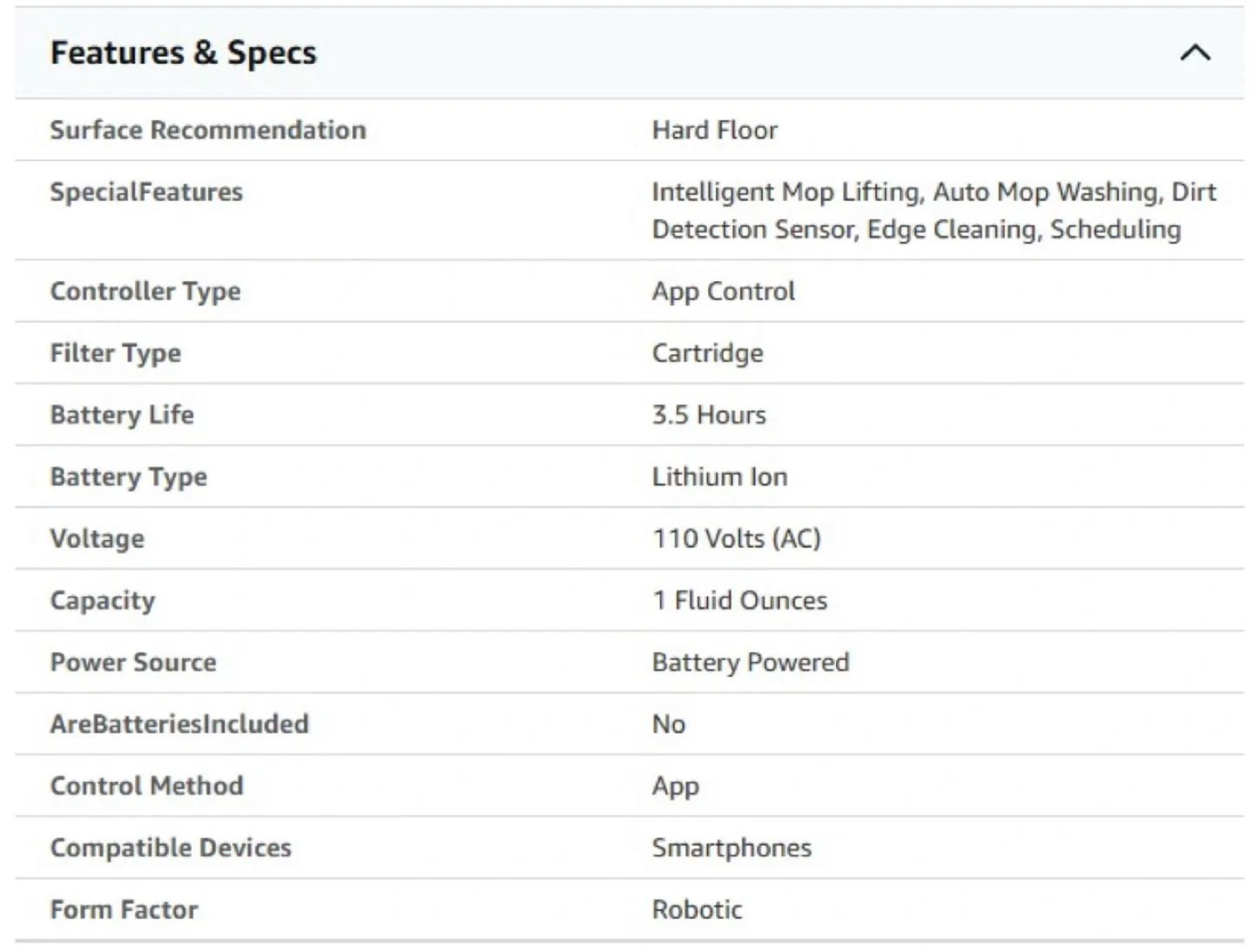Click the Capacity row label
1254x952 pixels.
[x=103, y=600]
